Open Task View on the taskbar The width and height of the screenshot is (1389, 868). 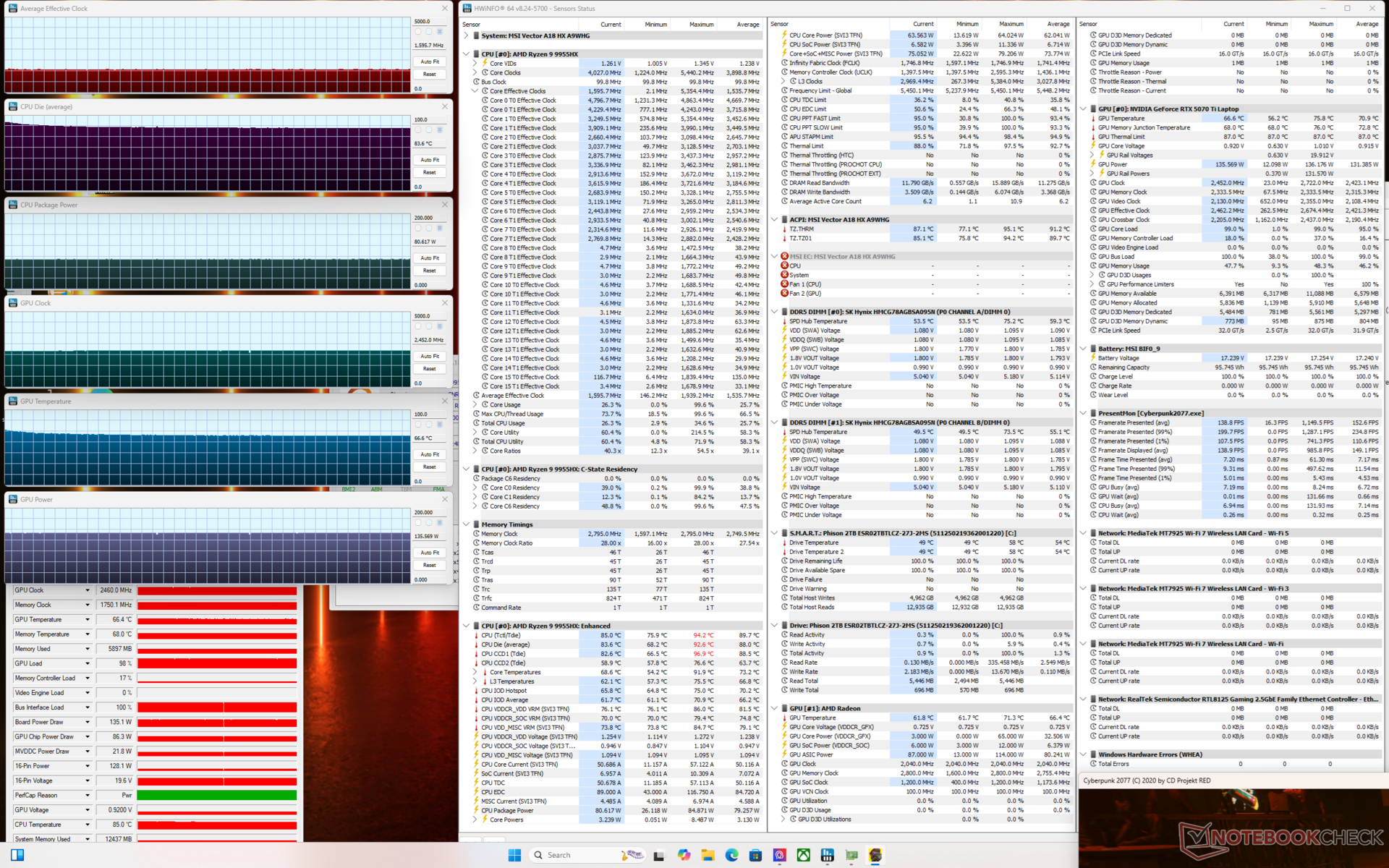coord(659,855)
